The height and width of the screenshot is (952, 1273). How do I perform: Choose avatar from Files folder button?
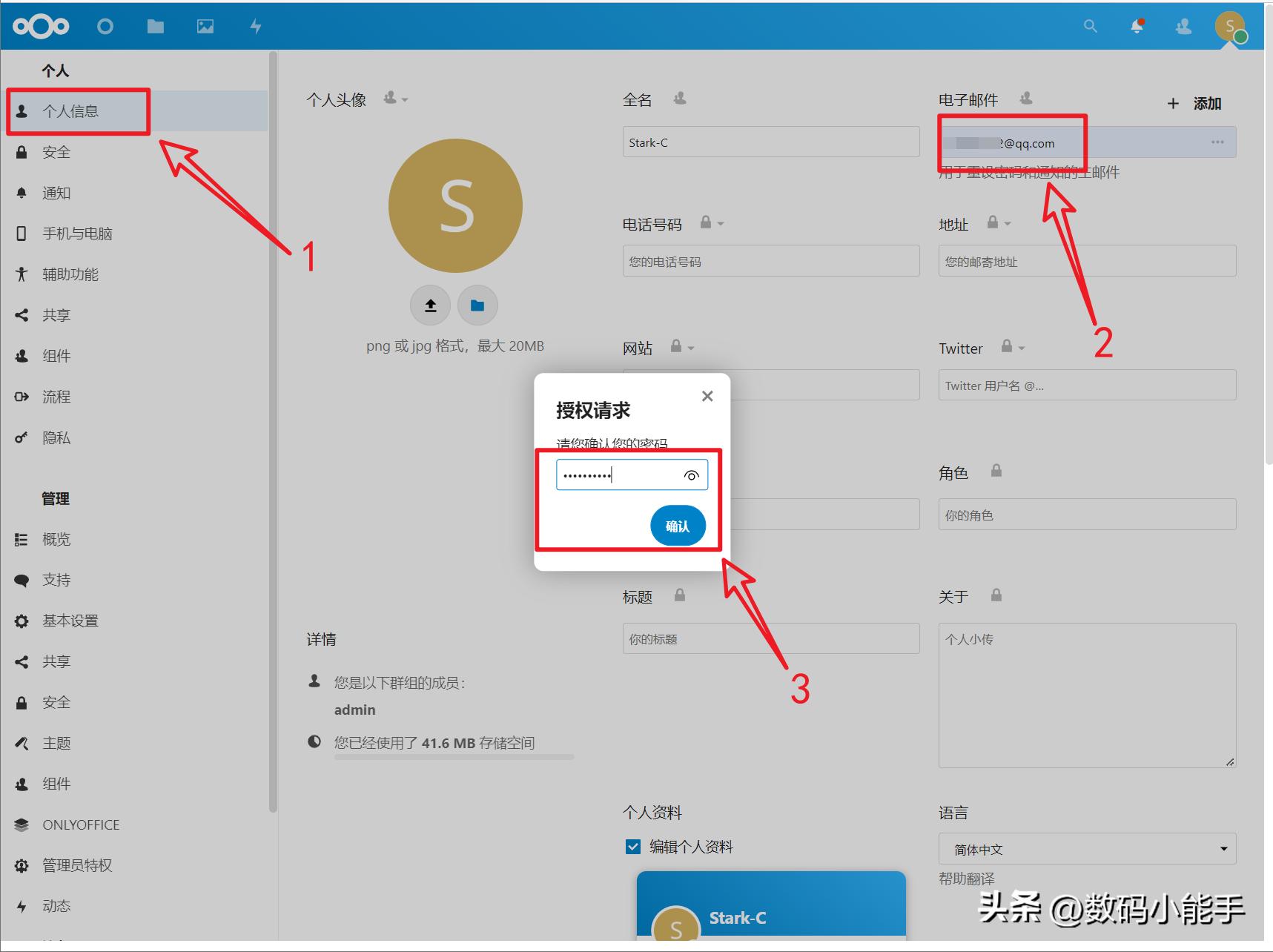477,305
